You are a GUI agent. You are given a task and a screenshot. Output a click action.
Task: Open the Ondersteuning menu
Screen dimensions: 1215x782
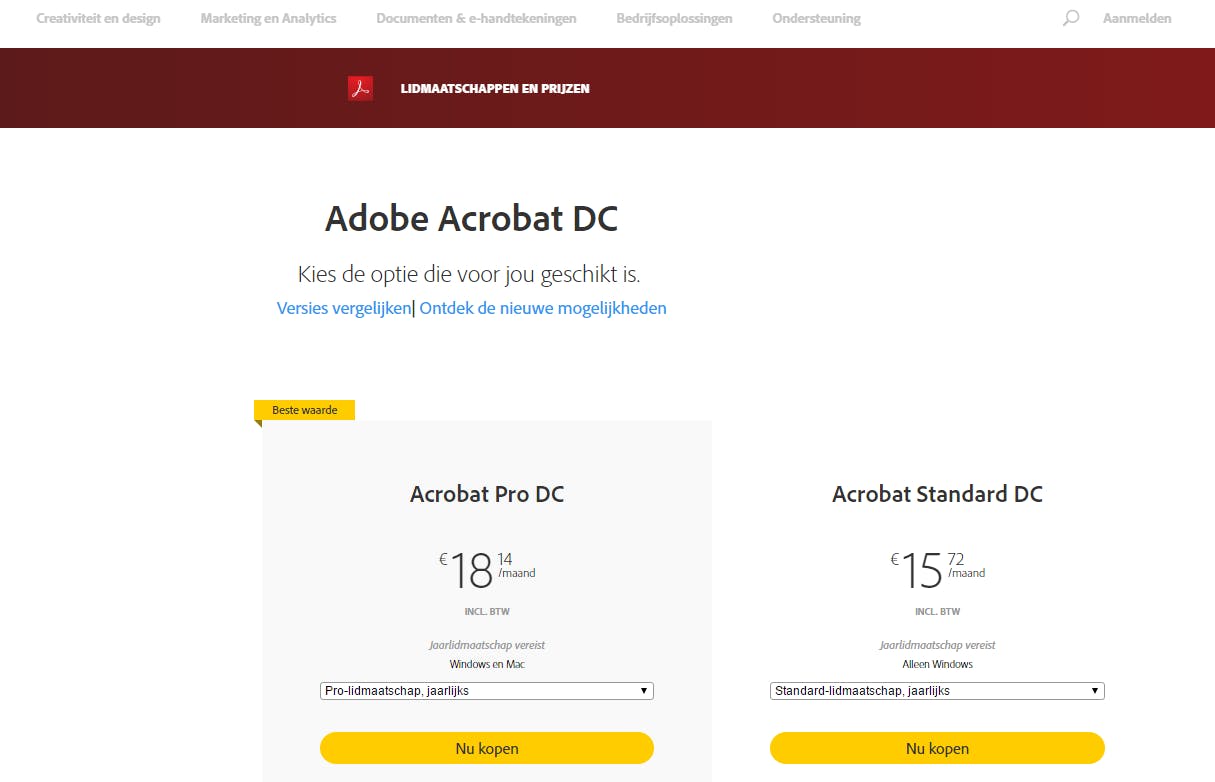[x=816, y=18]
